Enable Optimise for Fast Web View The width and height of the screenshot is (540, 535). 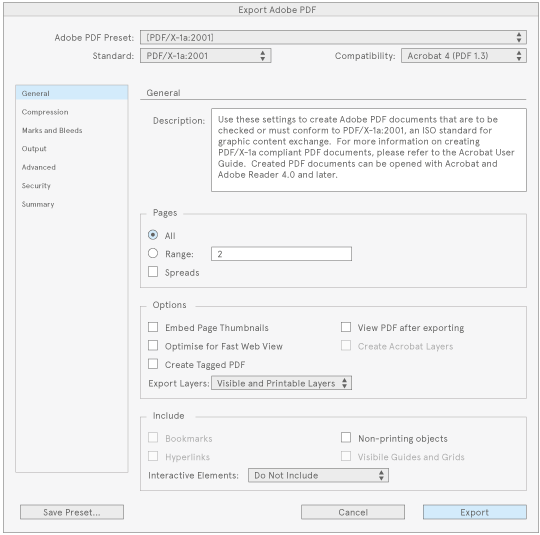pos(153,346)
